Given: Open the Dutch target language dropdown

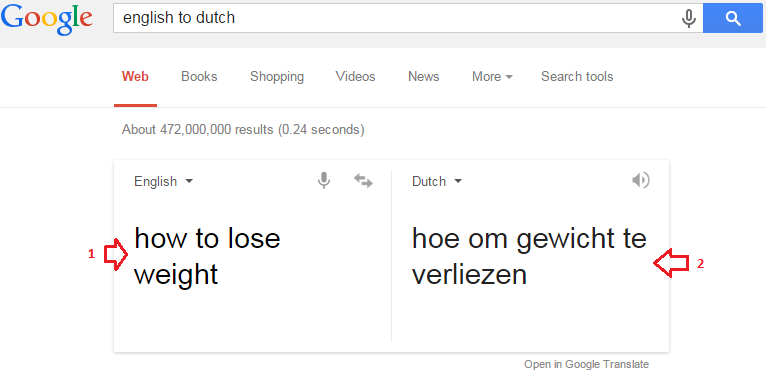Looking at the screenshot, I should pyautogui.click(x=437, y=182).
